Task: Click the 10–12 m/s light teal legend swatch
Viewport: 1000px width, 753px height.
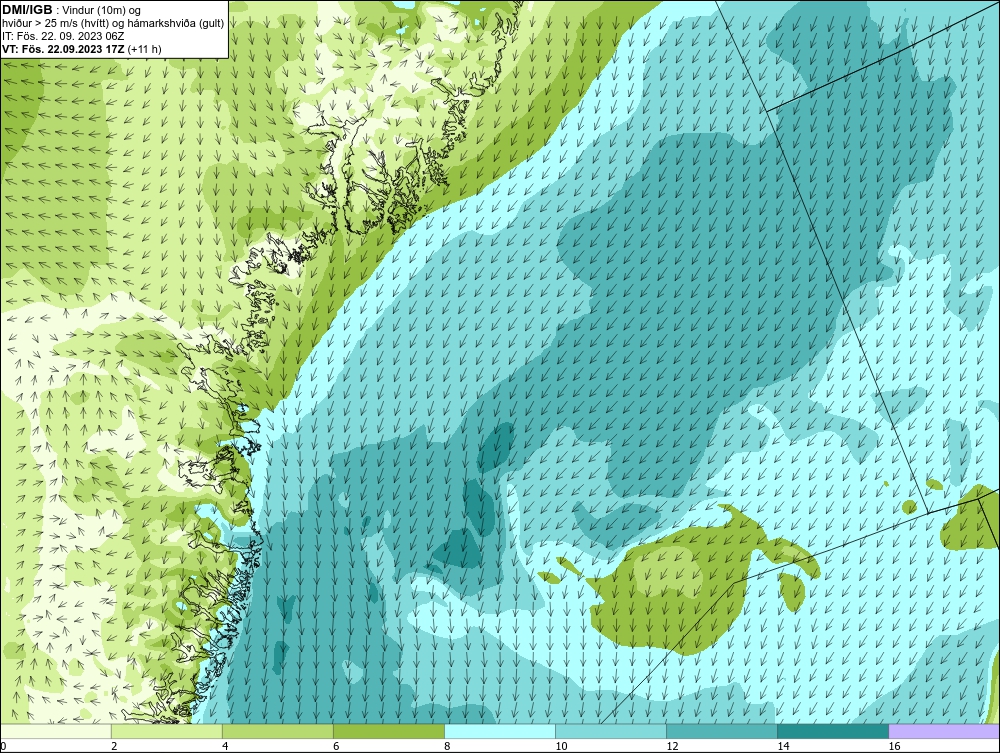Action: pos(610,731)
